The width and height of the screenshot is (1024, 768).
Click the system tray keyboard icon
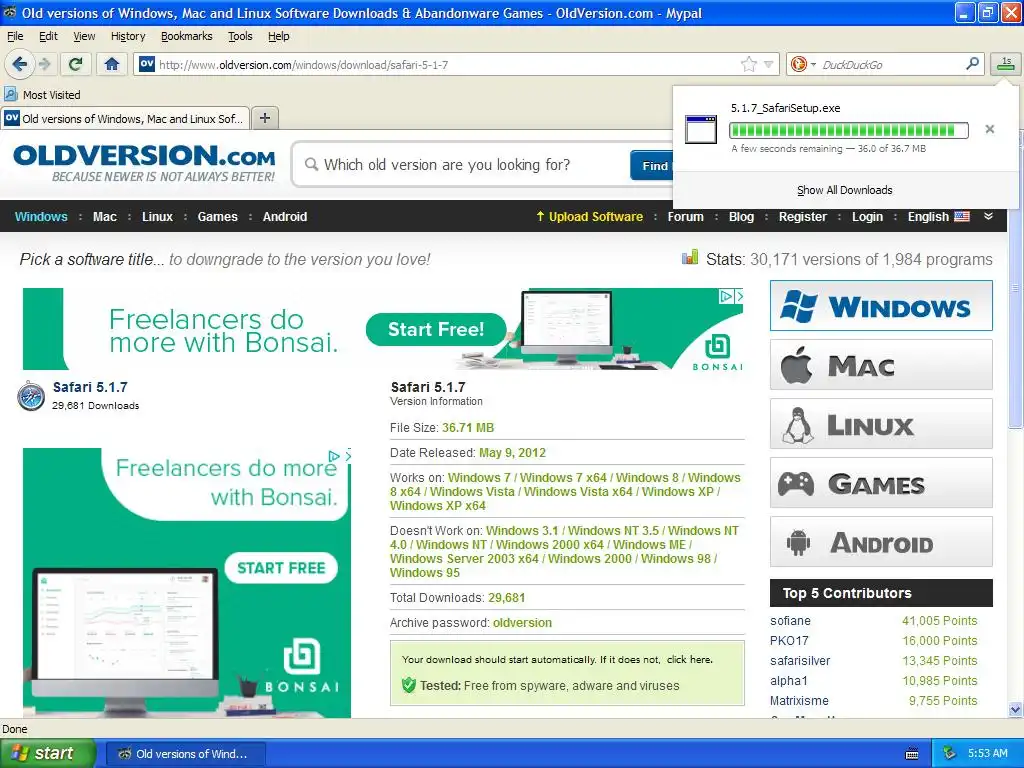coord(912,754)
